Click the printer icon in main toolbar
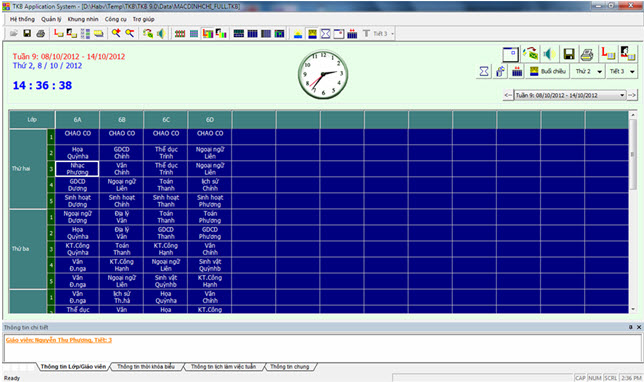Viewport: 644px width, 382px height. click(x=40, y=34)
